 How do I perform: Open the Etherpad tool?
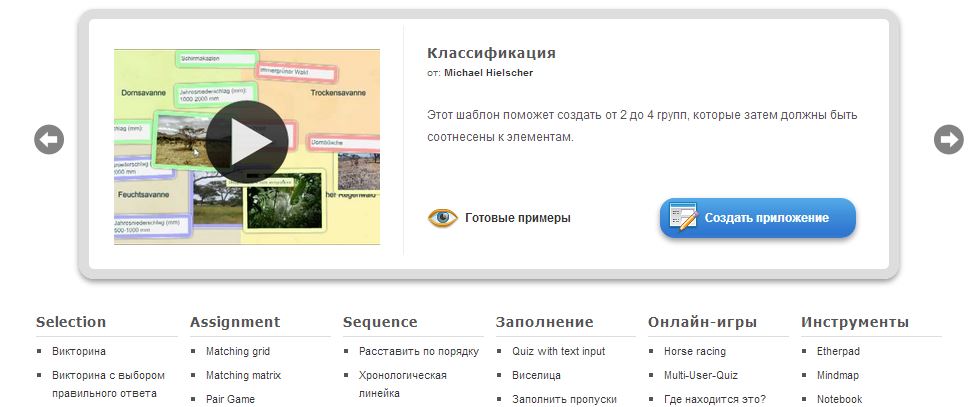click(x=838, y=352)
